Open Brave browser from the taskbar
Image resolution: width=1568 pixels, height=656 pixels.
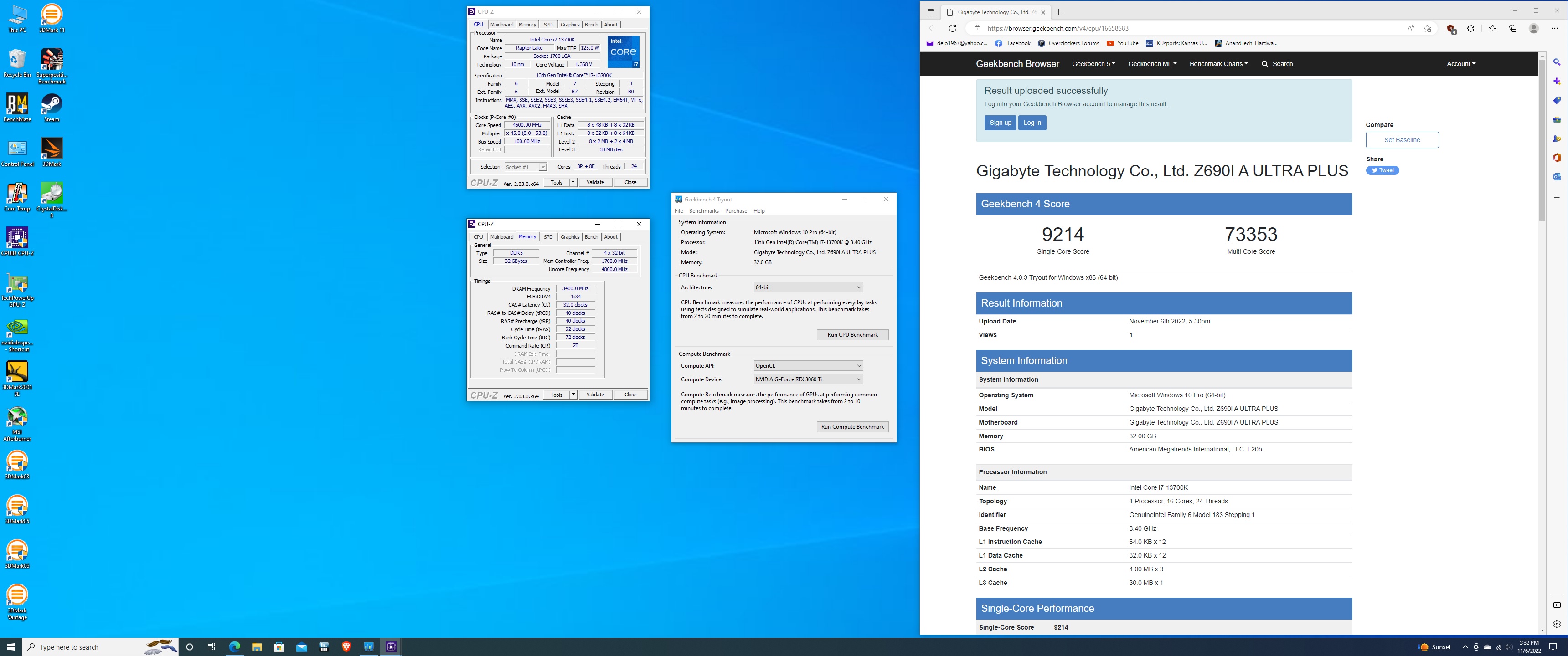pos(346,647)
